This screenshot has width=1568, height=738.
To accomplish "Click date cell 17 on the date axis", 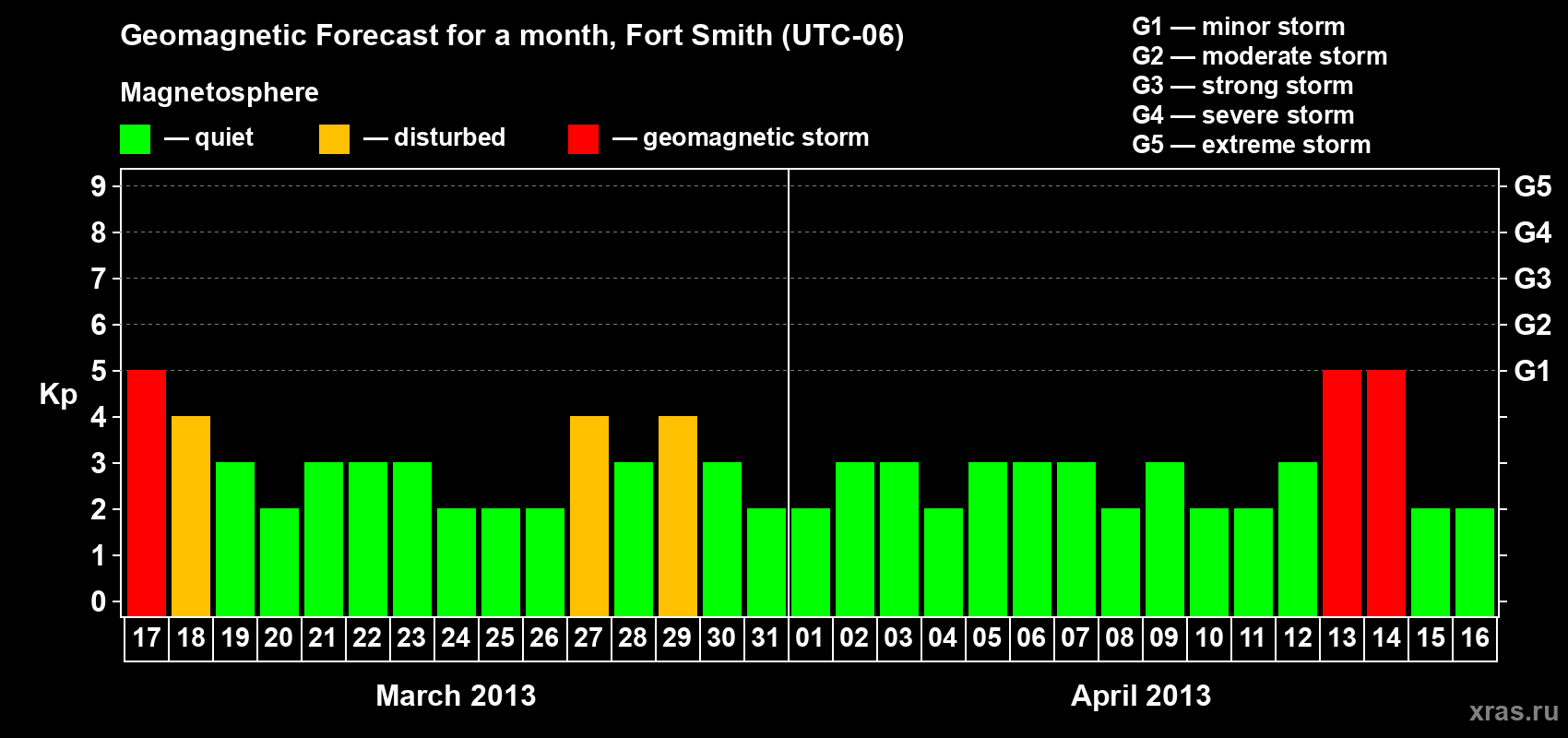I will [147, 638].
